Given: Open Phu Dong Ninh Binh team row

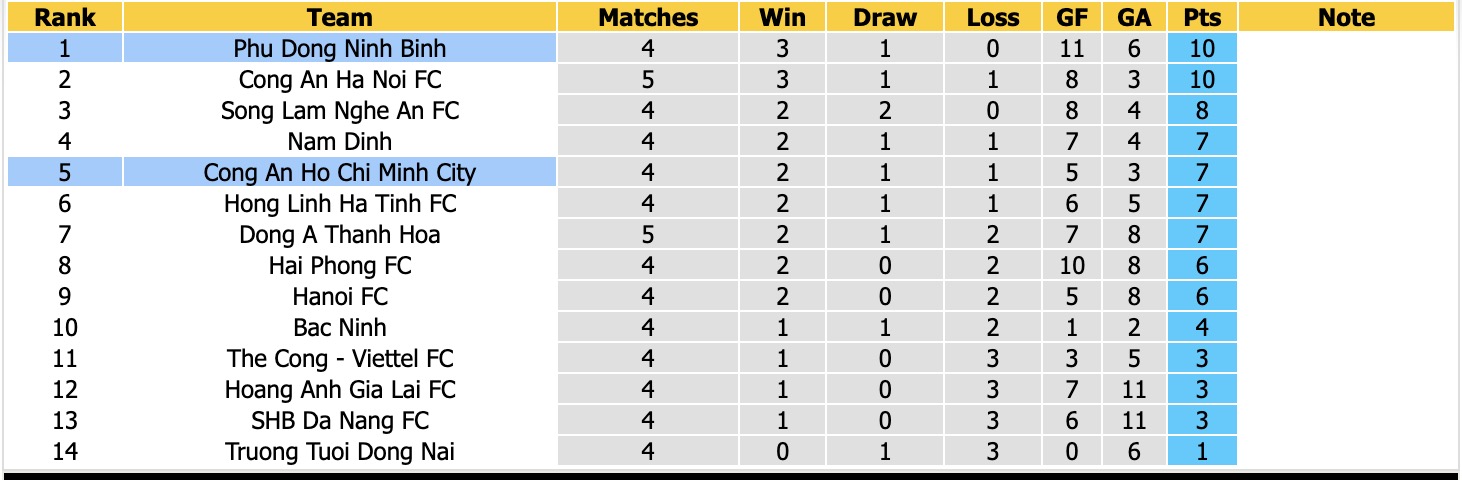Looking at the screenshot, I should point(340,48).
